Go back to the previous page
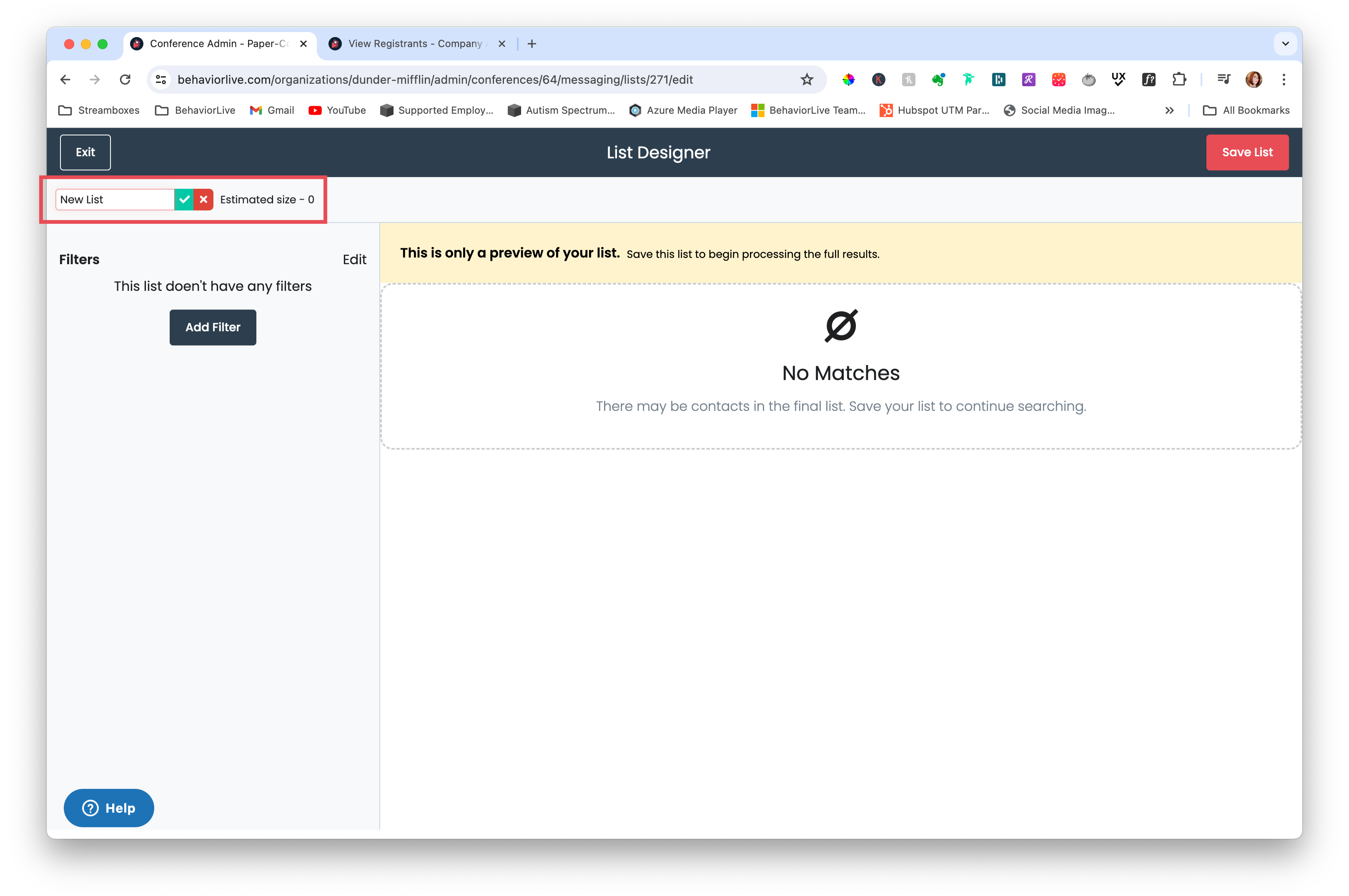1349x896 pixels. tap(65, 80)
